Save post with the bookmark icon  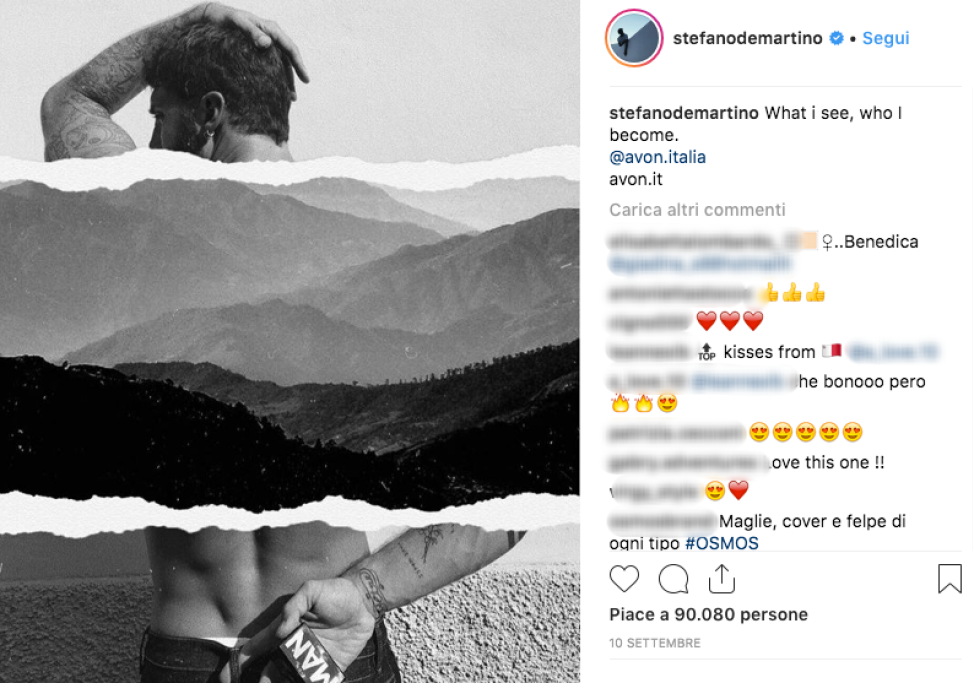point(949,578)
